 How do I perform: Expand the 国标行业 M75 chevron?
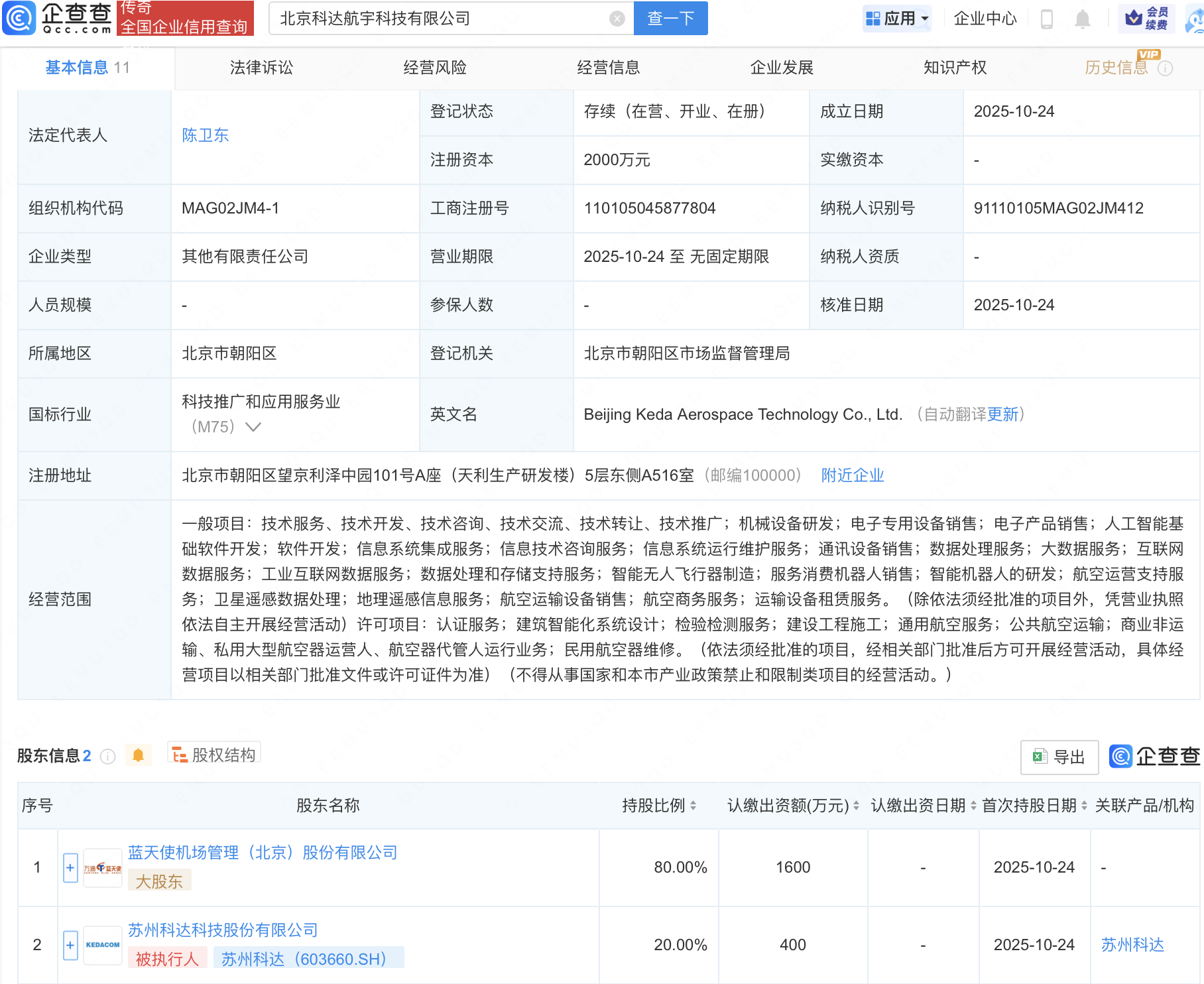pos(253,427)
